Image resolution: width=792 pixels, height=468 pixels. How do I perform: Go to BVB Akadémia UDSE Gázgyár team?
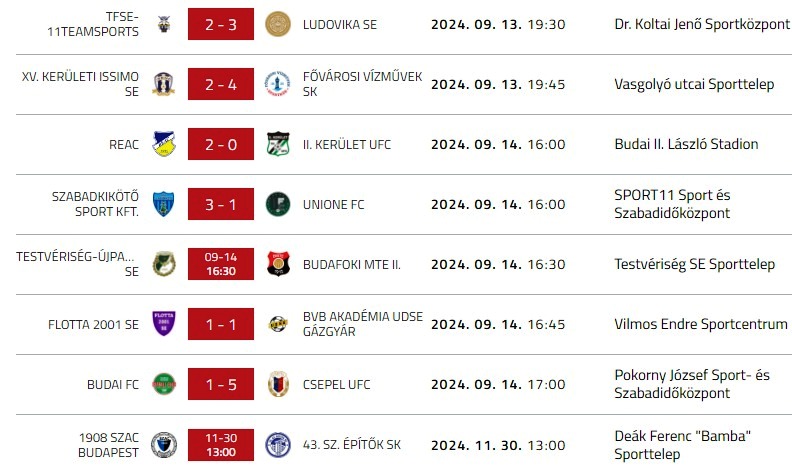[362, 324]
